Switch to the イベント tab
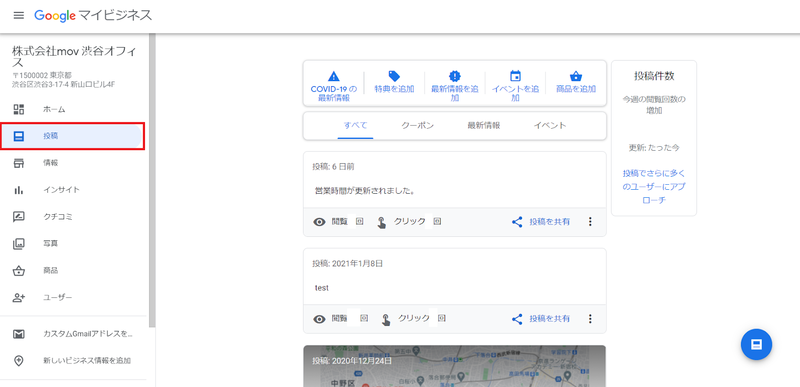 click(549, 125)
